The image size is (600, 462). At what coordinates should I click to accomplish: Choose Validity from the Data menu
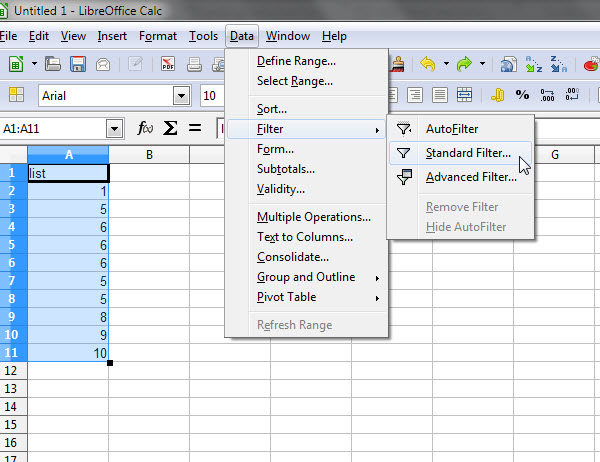(306, 189)
